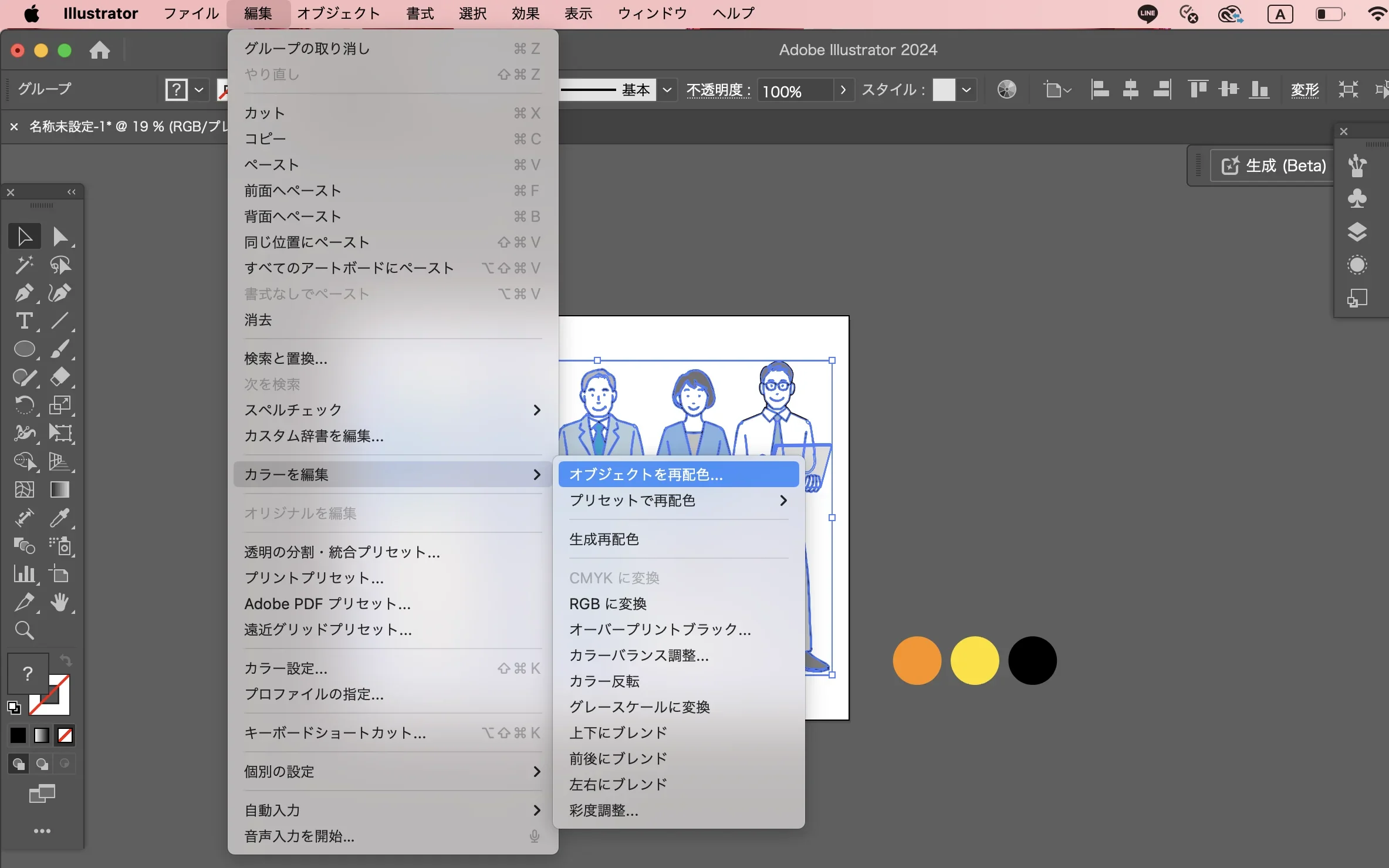This screenshot has width=1389, height=868.
Task: Open the Layers panel icon
Action: coord(1357,232)
